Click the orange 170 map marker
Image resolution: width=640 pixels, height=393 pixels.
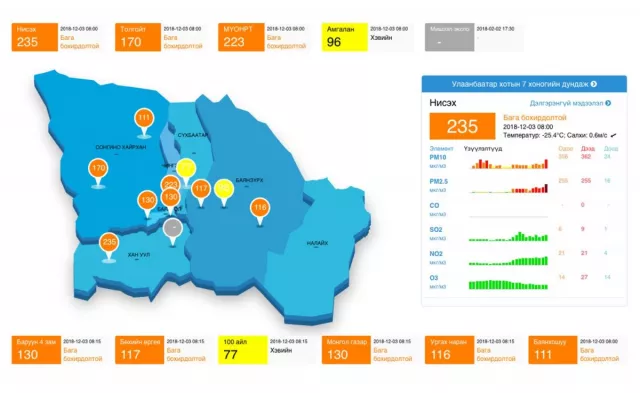[98, 169]
